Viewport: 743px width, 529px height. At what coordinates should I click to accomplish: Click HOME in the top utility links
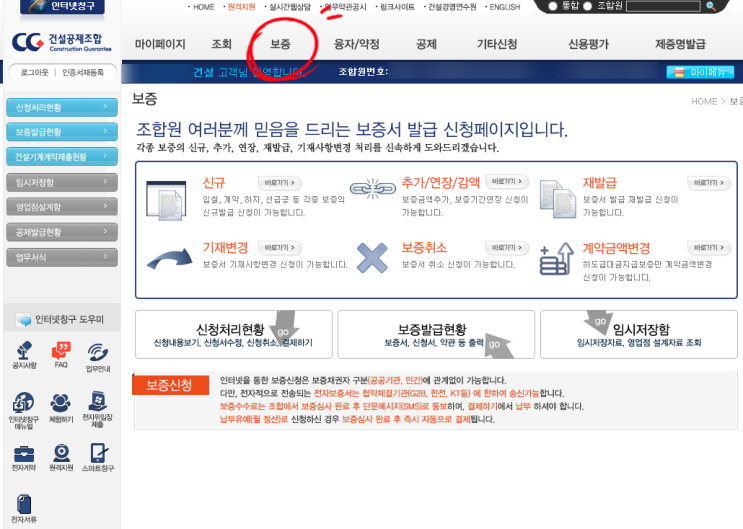203,7
